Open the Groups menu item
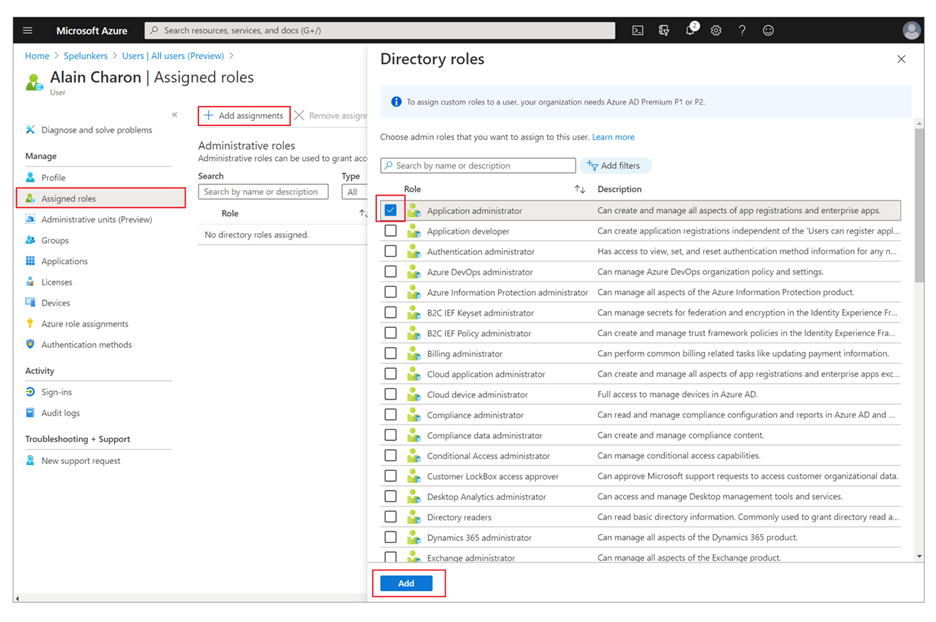This screenshot has width=936, height=622. pyautogui.click(x=54, y=241)
